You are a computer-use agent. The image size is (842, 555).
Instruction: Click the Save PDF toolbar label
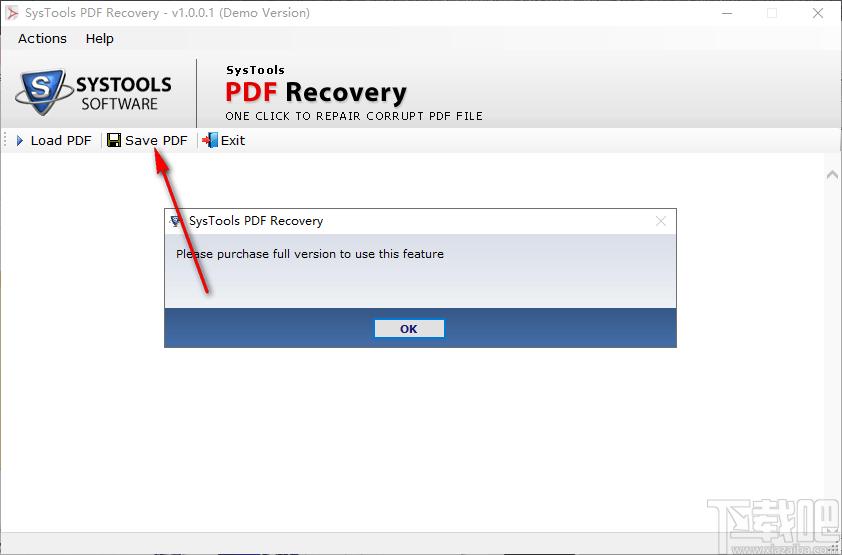click(156, 141)
